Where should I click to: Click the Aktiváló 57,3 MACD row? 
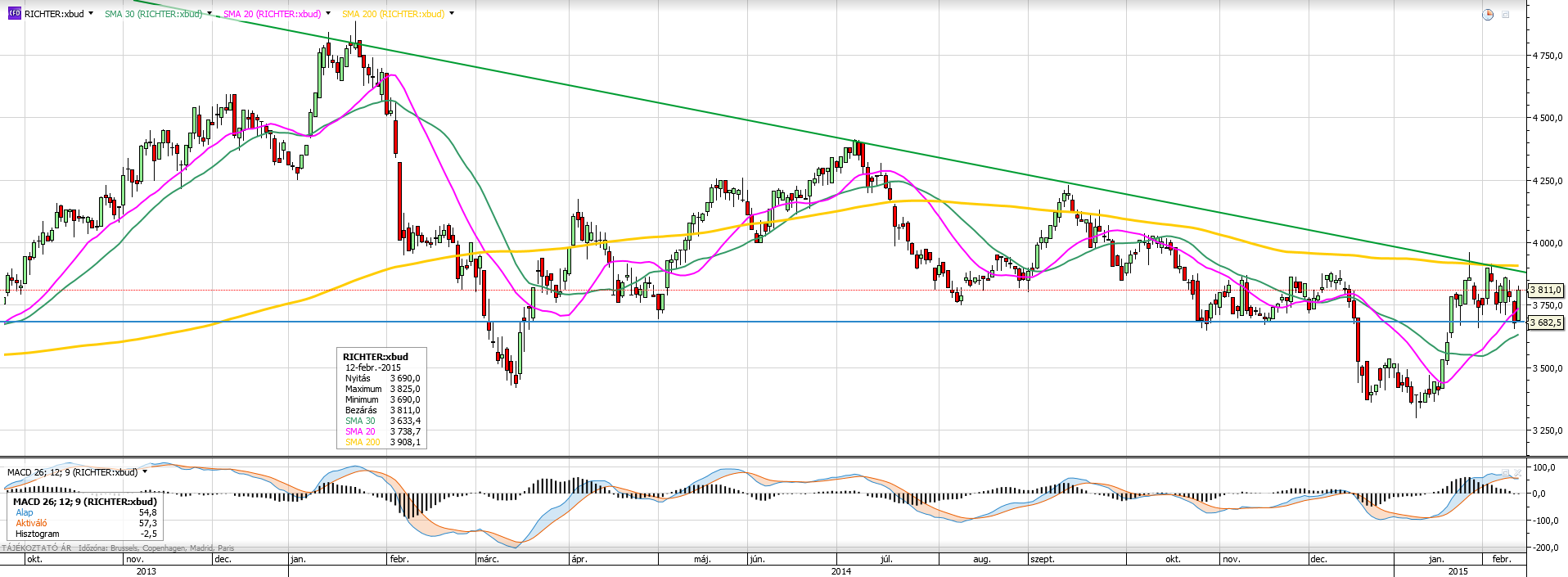86,523
